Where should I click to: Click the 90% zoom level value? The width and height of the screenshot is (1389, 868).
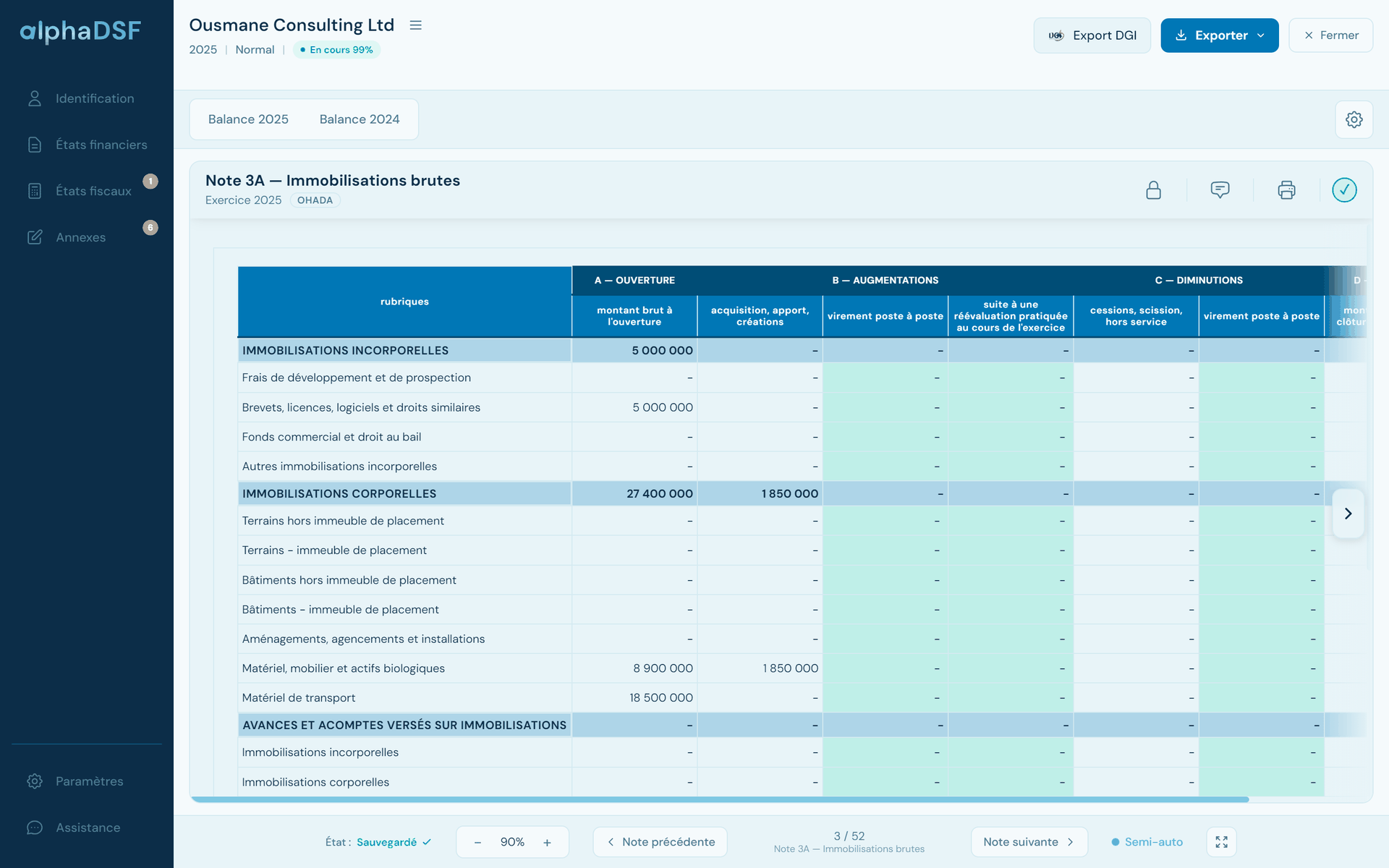click(x=512, y=842)
